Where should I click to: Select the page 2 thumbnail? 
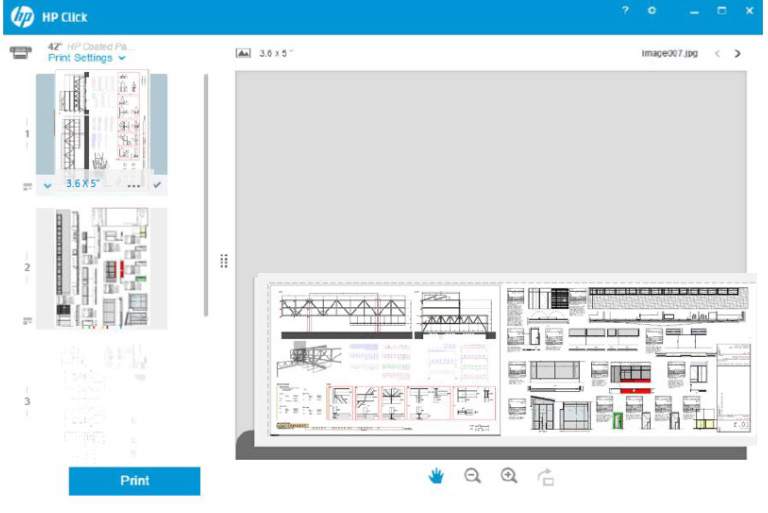102,268
